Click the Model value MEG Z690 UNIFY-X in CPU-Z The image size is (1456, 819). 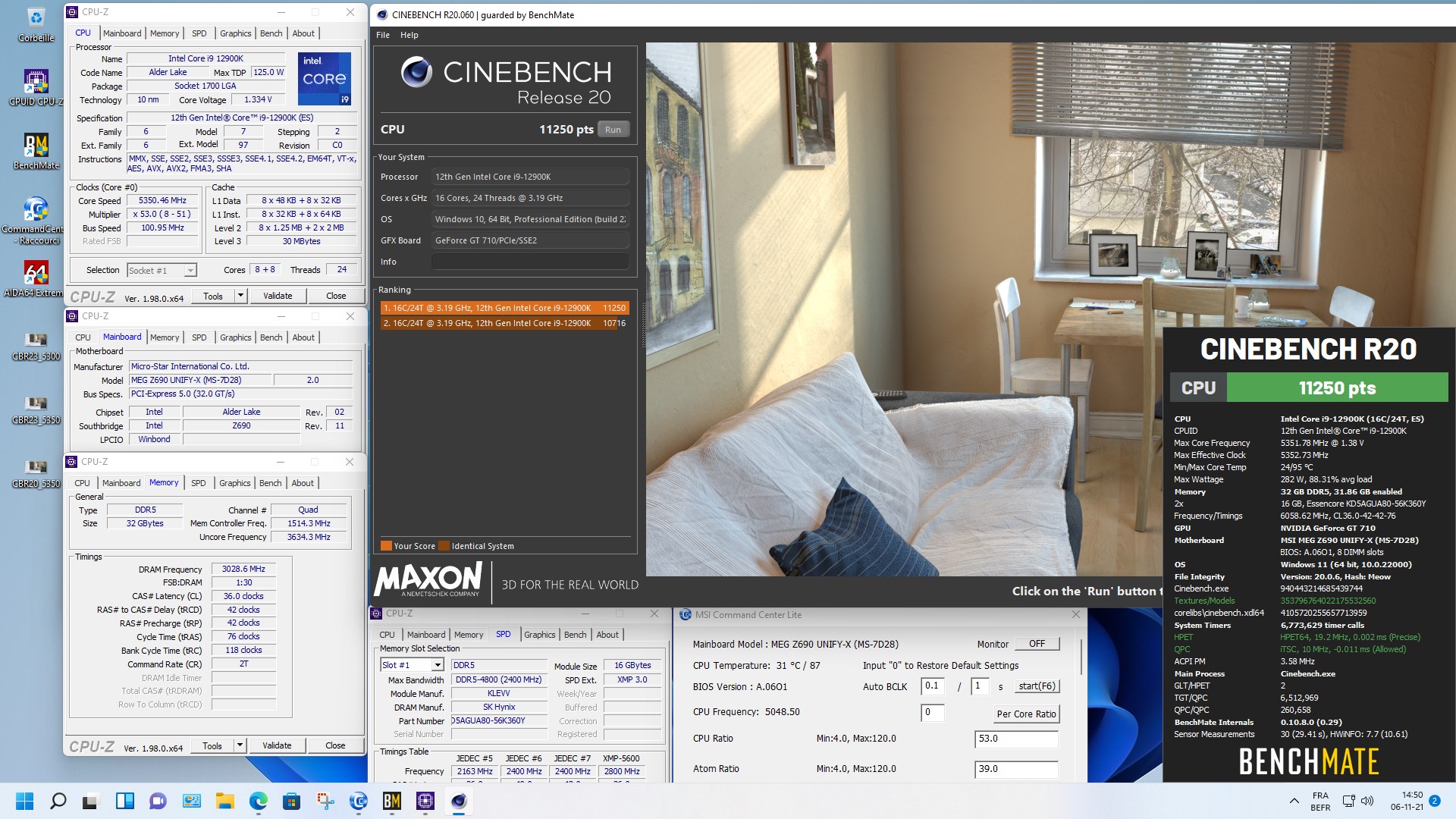click(x=200, y=380)
